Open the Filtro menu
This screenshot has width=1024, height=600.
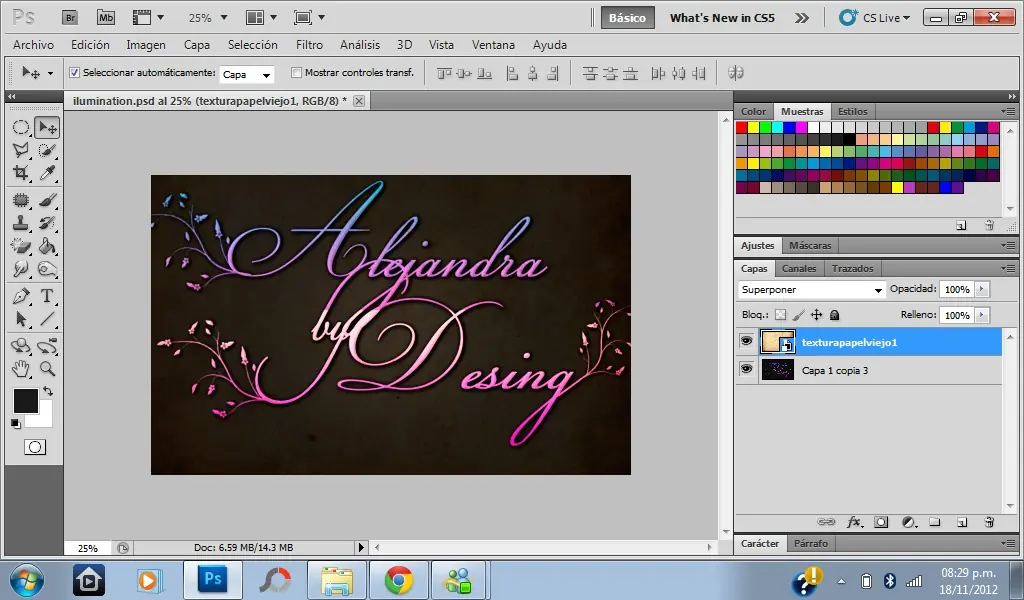click(x=309, y=45)
